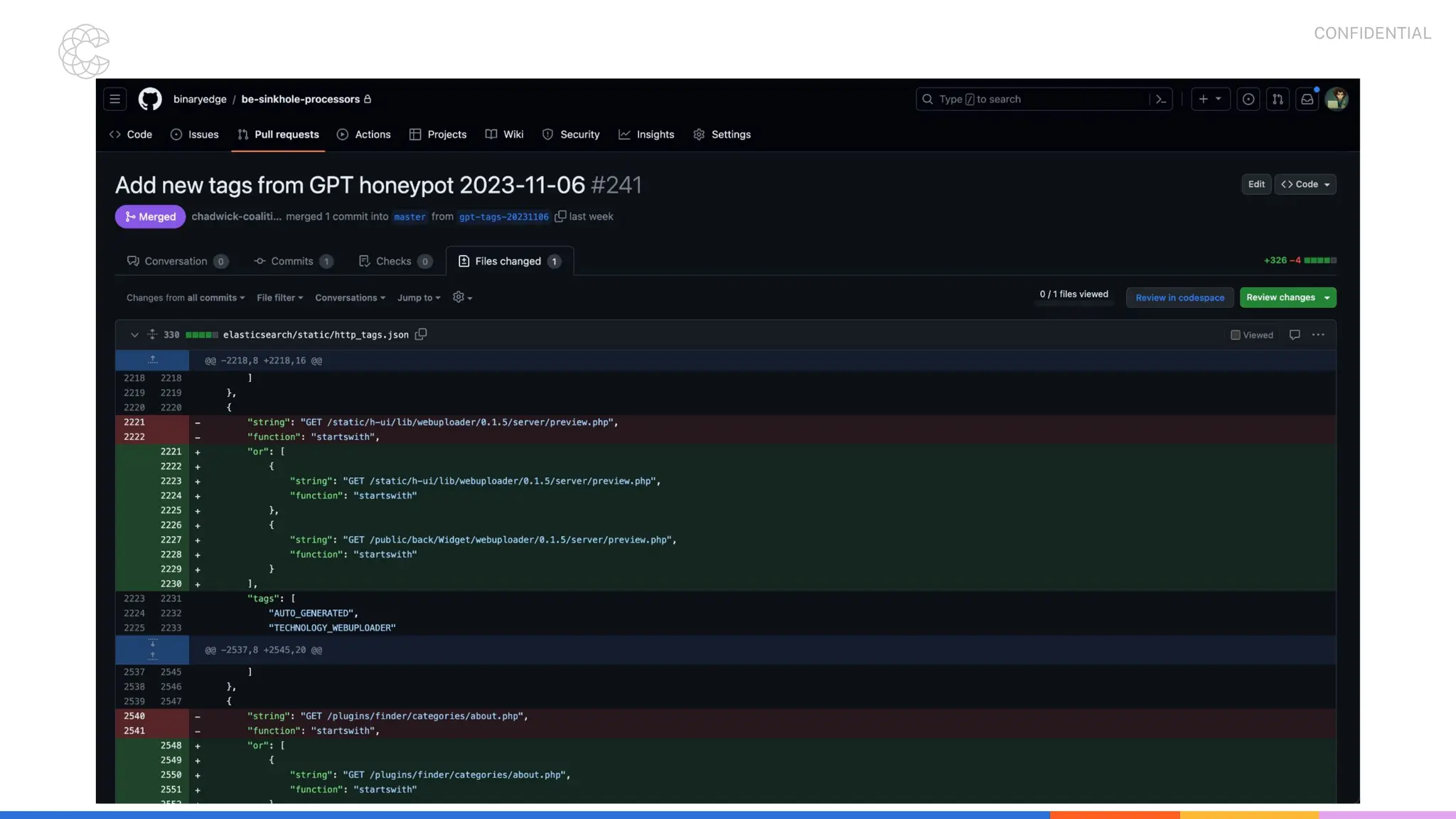Mark http_tags.json as Viewed
Viewport: 1456px width, 819px height.
click(1236, 335)
